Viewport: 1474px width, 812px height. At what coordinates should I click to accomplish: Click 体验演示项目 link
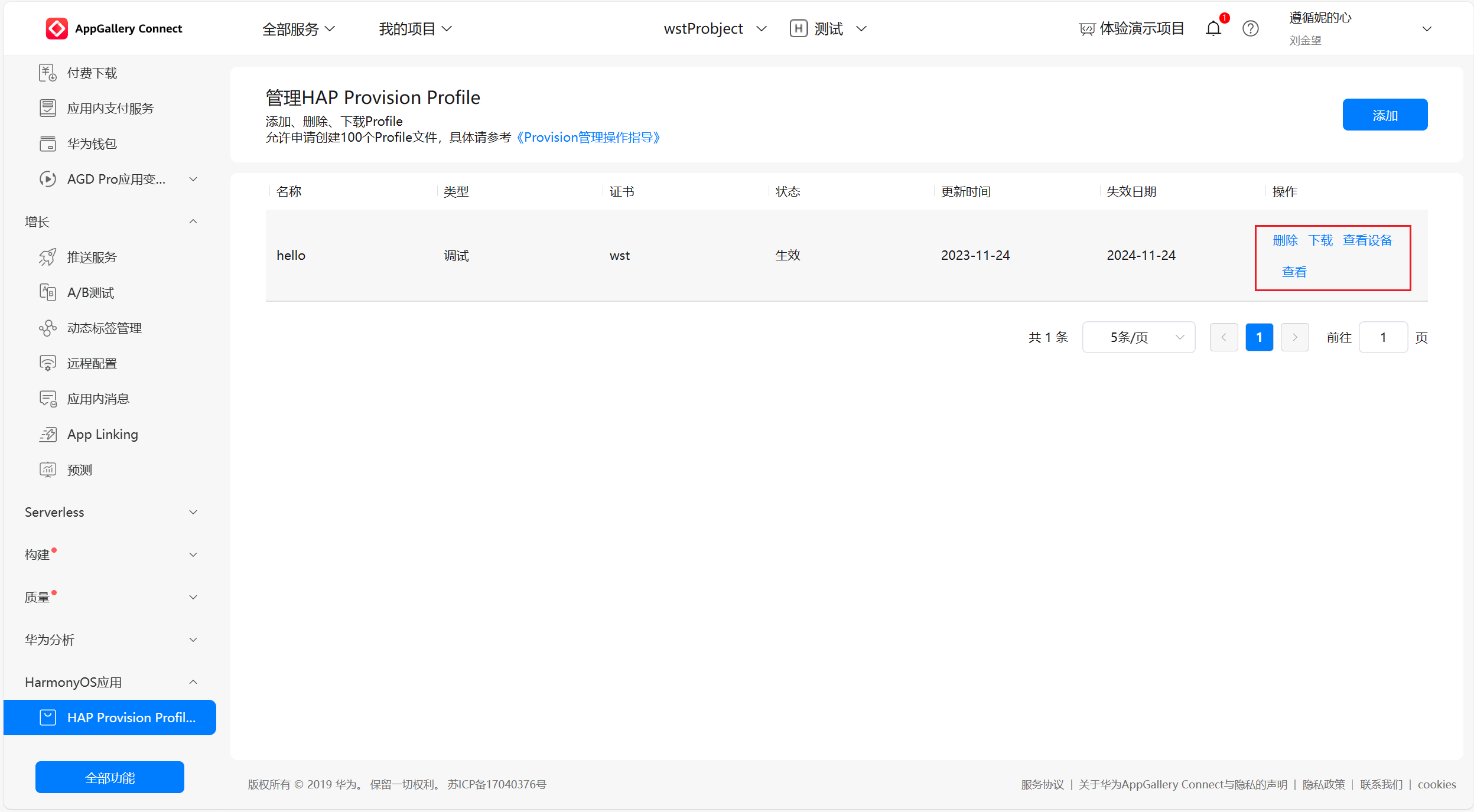(x=1141, y=28)
